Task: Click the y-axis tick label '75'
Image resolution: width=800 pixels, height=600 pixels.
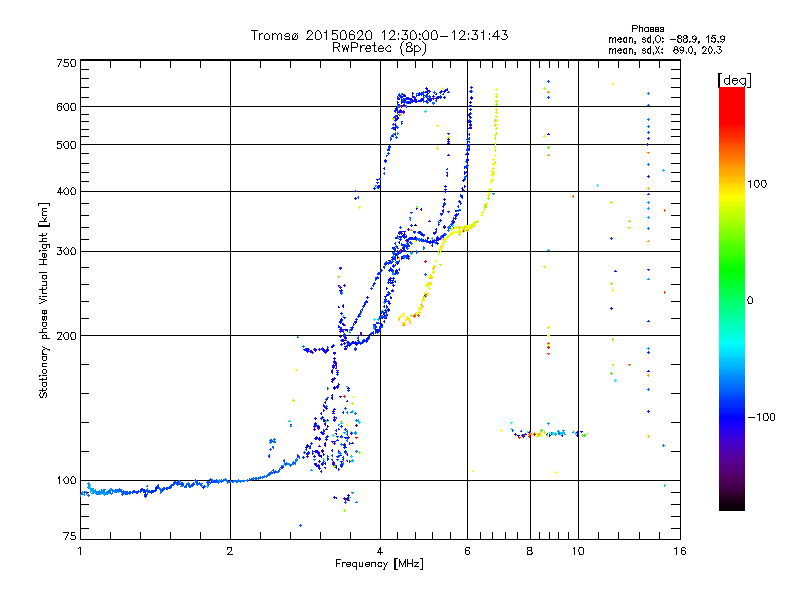Action: click(x=70, y=536)
